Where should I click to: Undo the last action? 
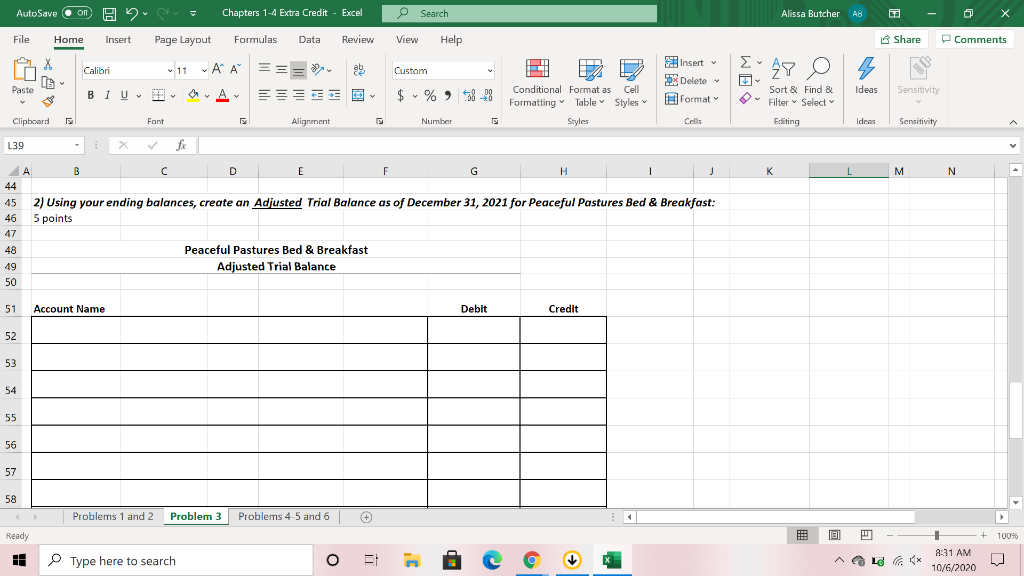tap(132, 14)
